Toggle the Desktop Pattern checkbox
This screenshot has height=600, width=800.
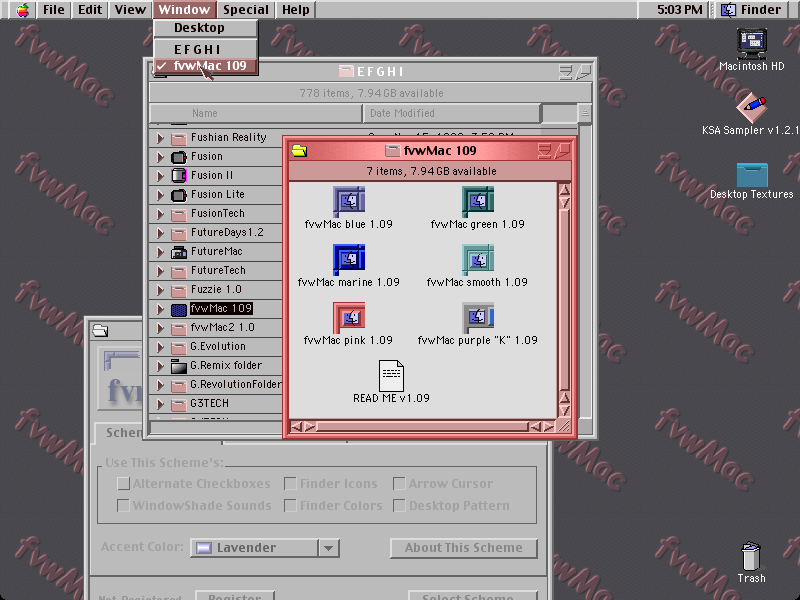pyautogui.click(x=399, y=505)
